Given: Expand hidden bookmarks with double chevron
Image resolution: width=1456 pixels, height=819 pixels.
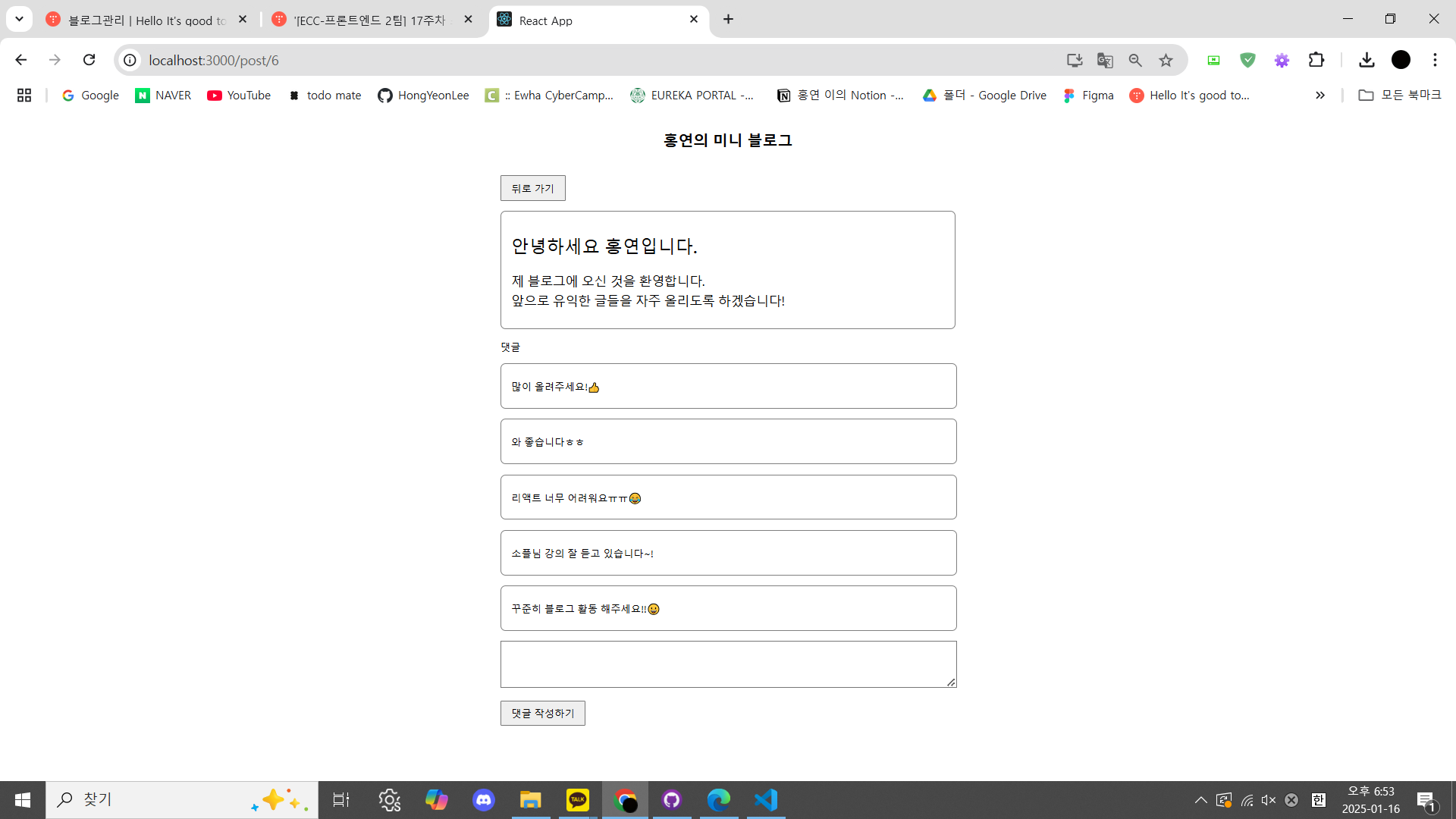Looking at the screenshot, I should click(1319, 95).
